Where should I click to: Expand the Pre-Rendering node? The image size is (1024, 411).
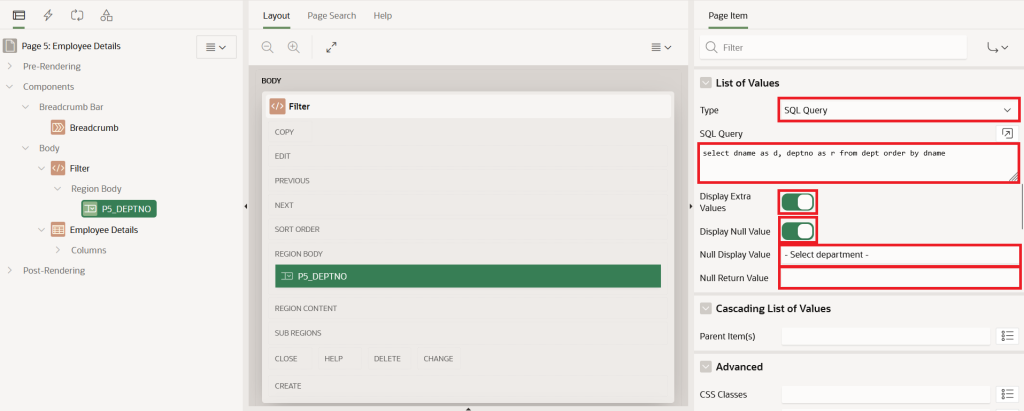pyautogui.click(x=10, y=66)
